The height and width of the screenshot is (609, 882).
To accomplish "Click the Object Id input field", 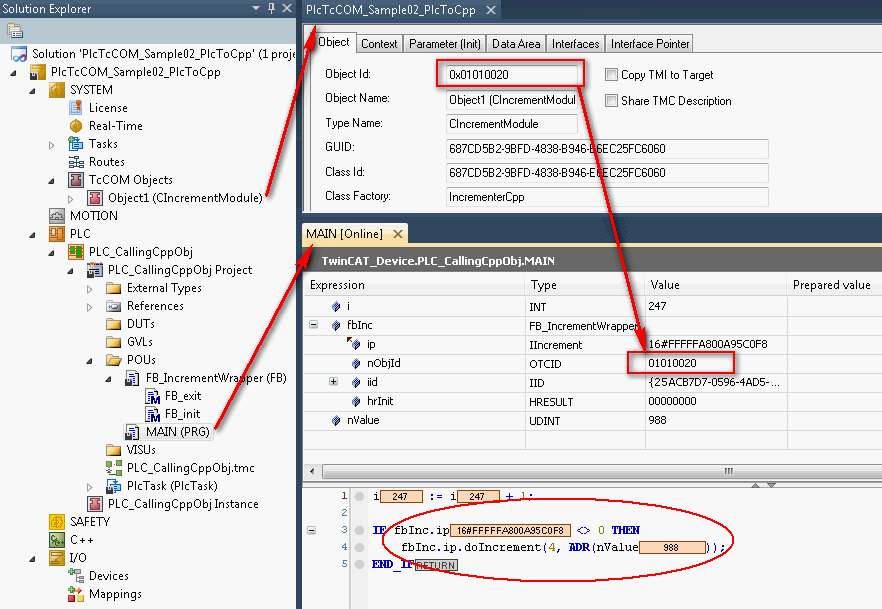I will click(512, 75).
